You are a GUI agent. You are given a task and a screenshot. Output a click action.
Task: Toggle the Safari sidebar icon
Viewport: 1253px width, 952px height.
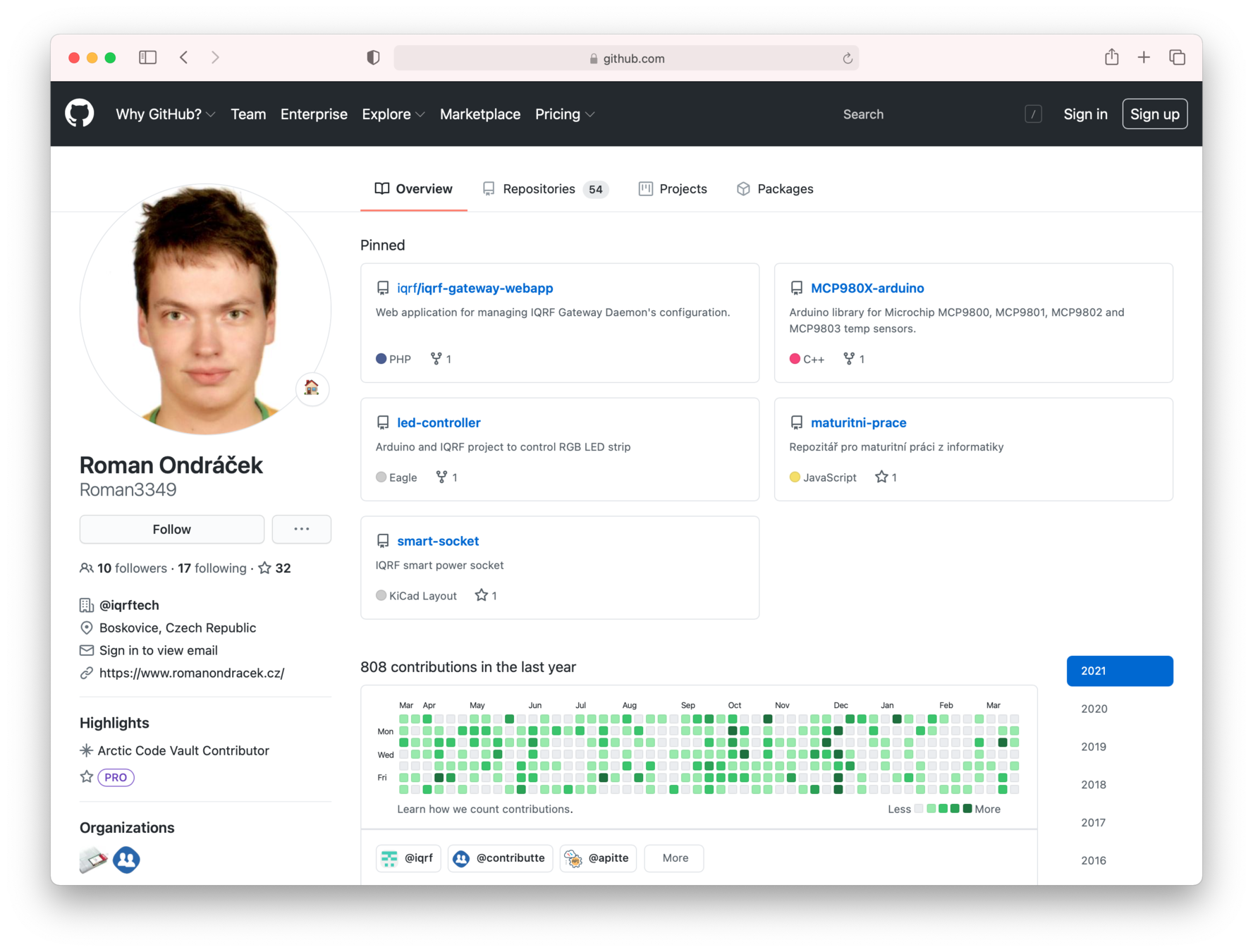click(x=147, y=57)
